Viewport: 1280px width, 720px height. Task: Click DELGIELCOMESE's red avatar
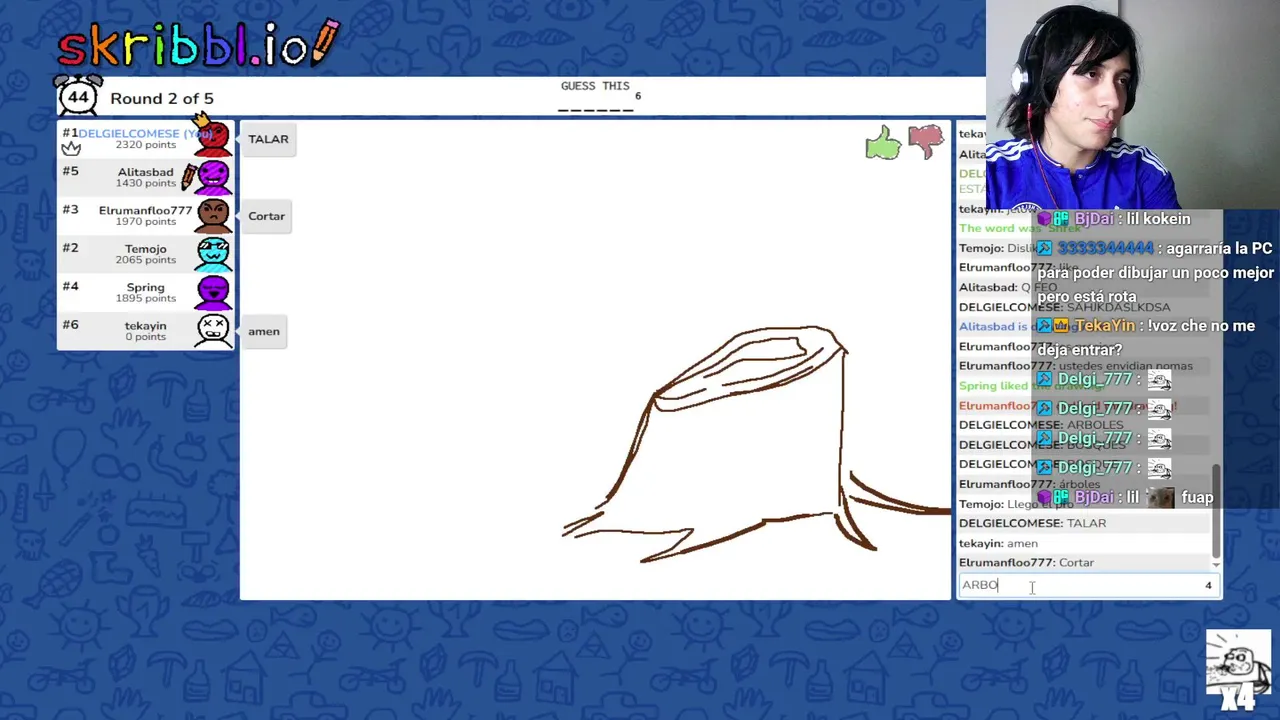click(213, 139)
